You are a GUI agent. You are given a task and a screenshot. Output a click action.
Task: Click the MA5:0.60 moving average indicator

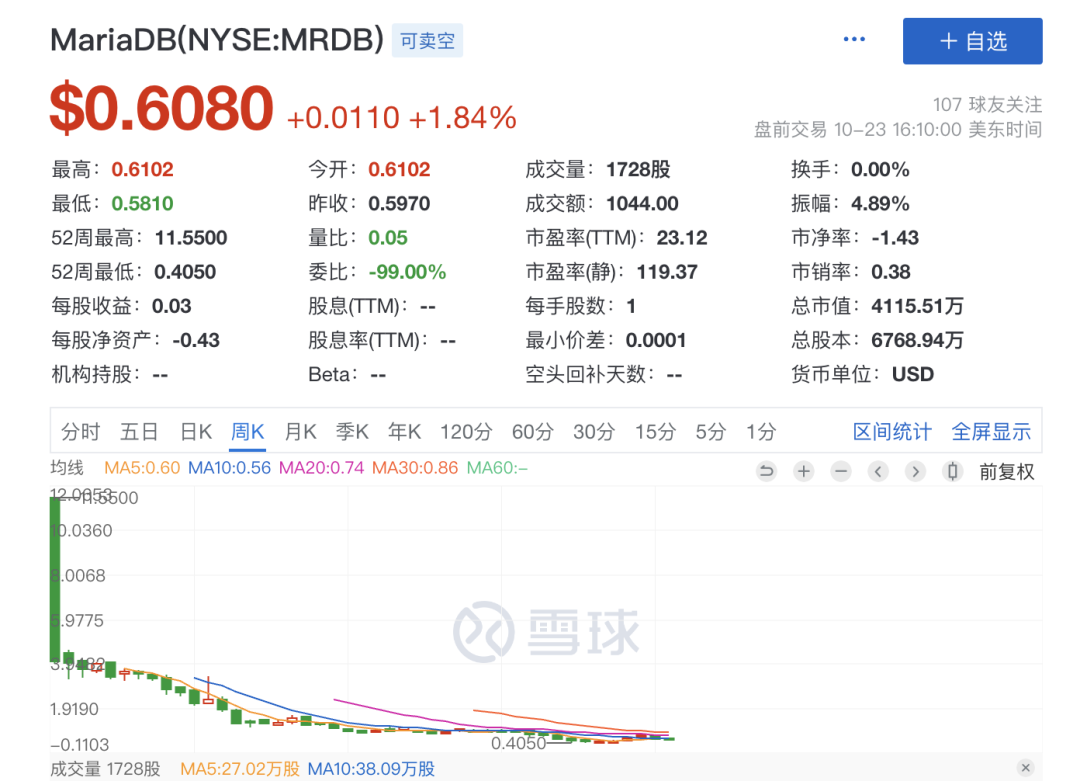coord(142,468)
